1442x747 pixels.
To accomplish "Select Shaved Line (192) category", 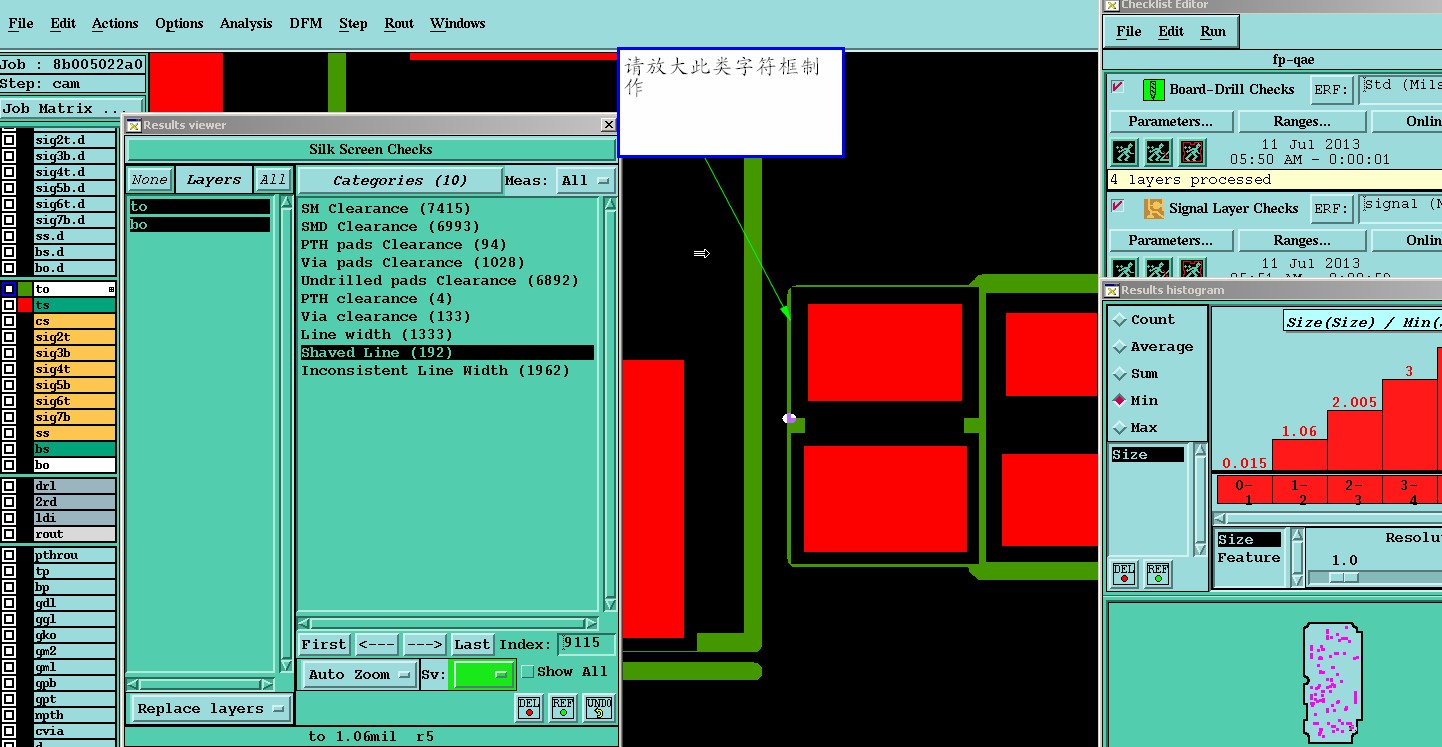I will (447, 352).
